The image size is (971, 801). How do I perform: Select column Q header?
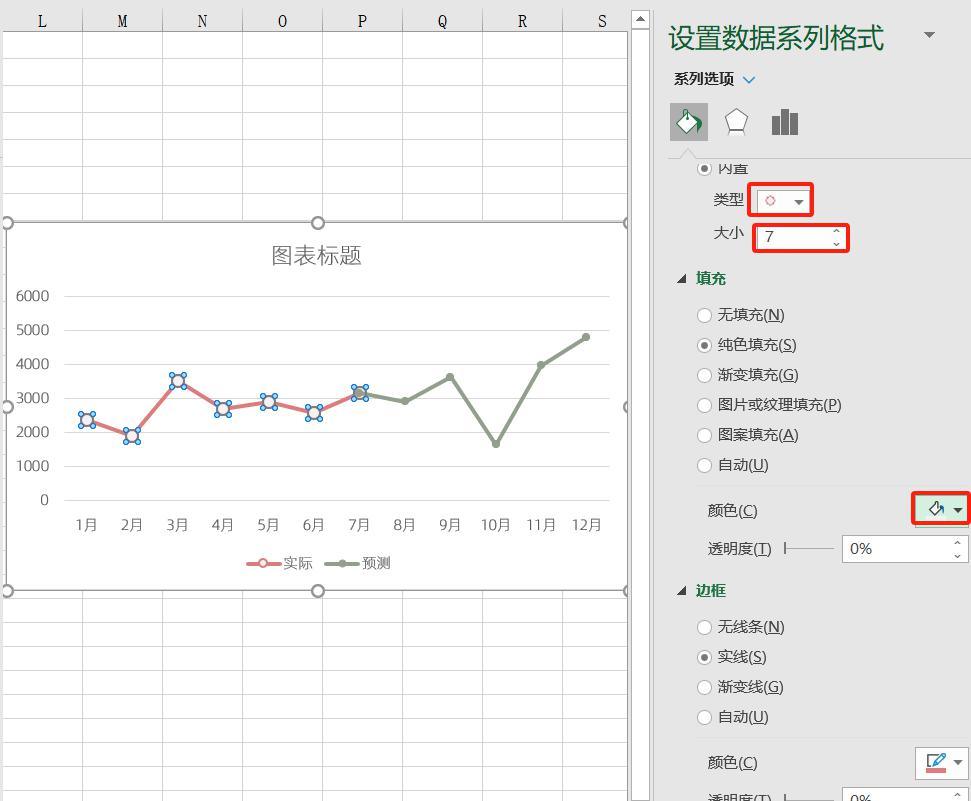442,22
